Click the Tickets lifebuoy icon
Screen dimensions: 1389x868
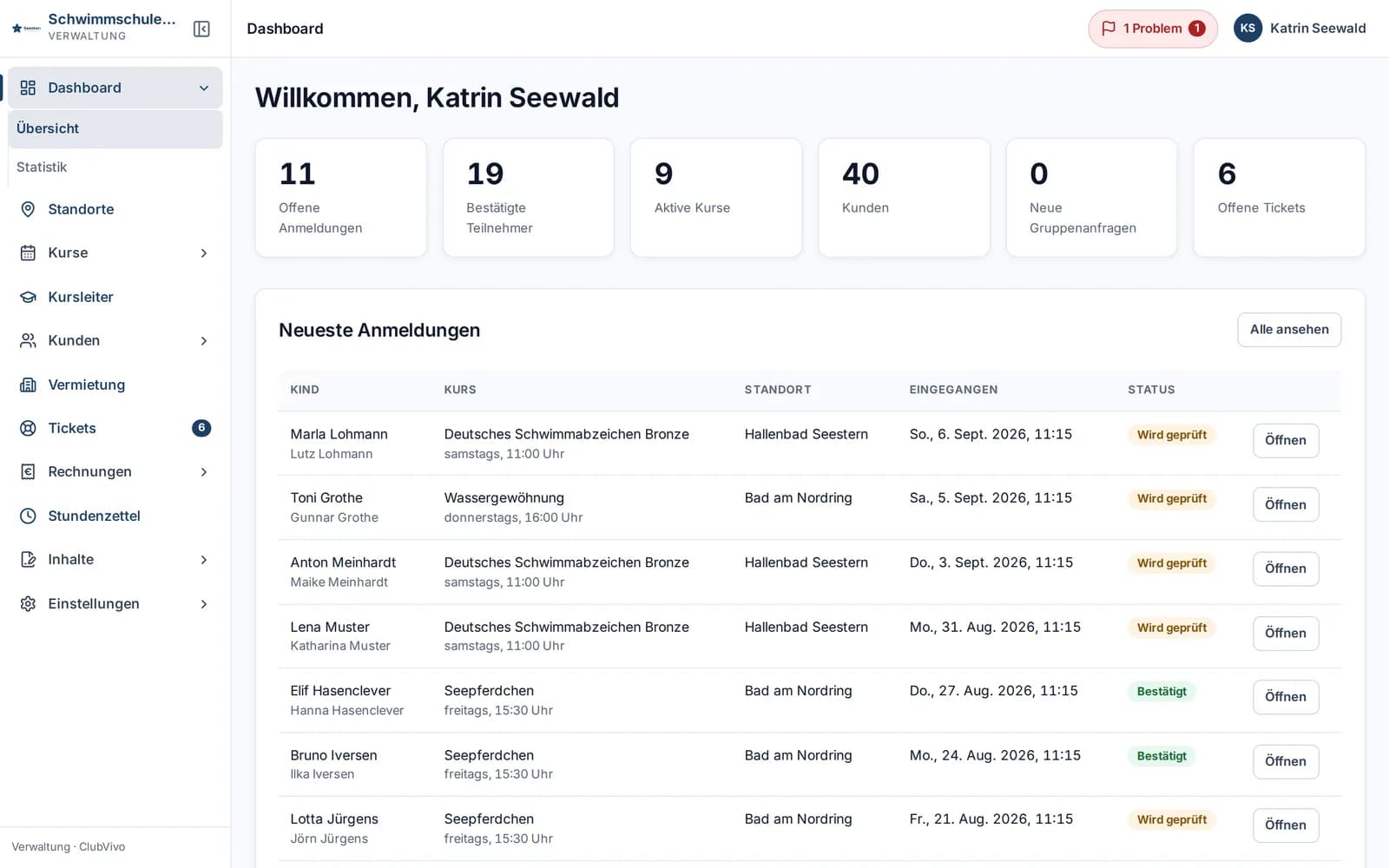pyautogui.click(x=28, y=428)
